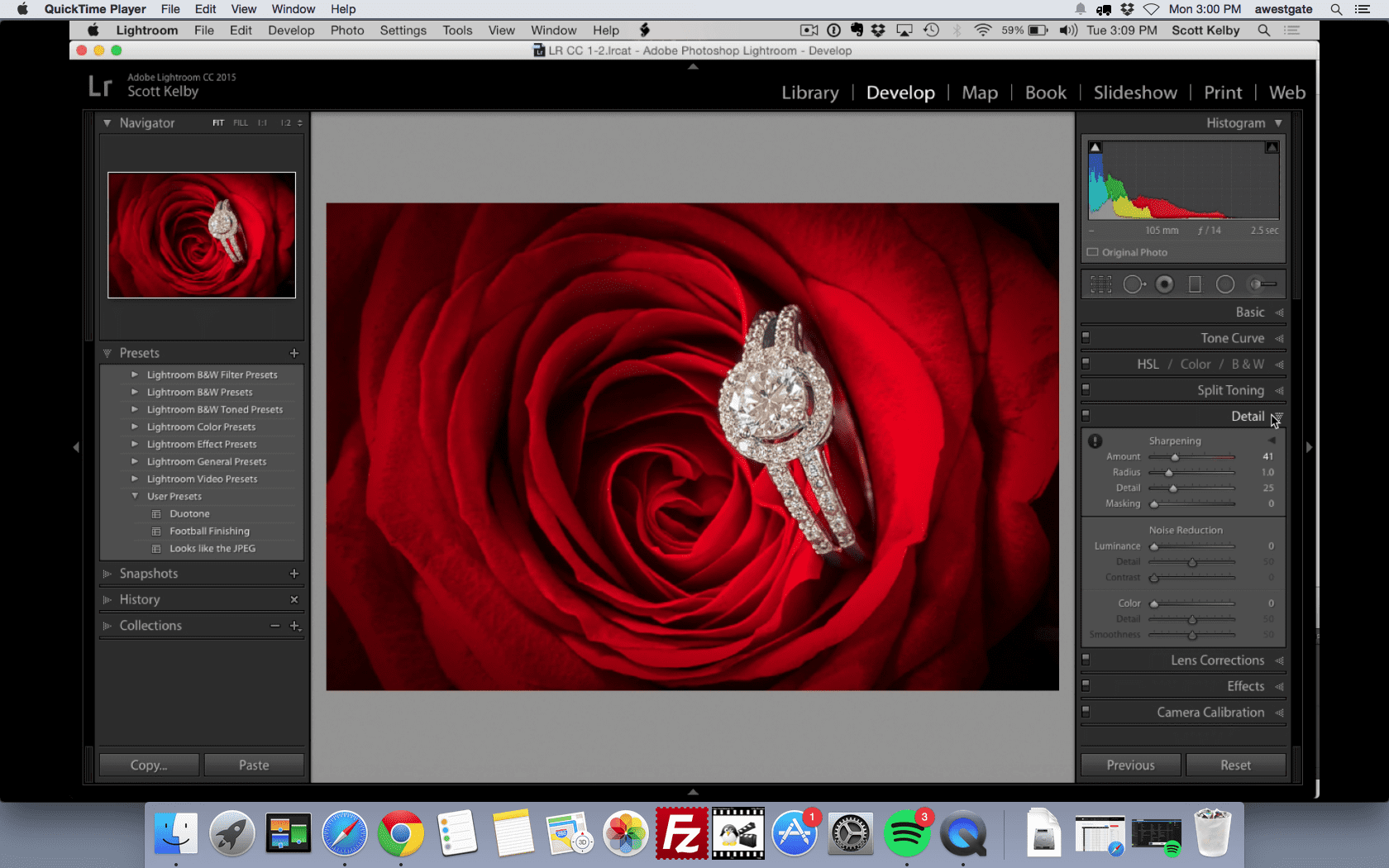The height and width of the screenshot is (868, 1389).
Task: Select the Crop Overlay tool
Action: (1100, 284)
